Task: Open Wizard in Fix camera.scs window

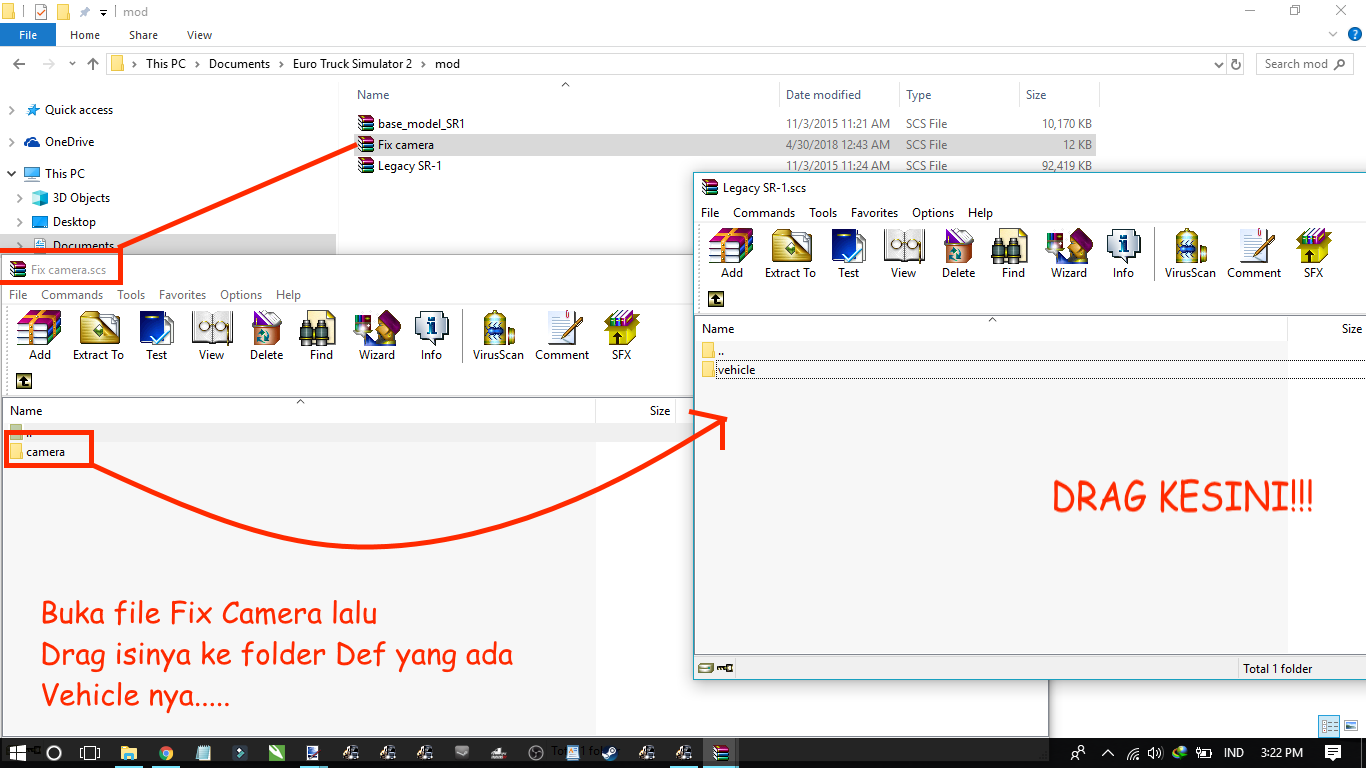Action: [377, 335]
